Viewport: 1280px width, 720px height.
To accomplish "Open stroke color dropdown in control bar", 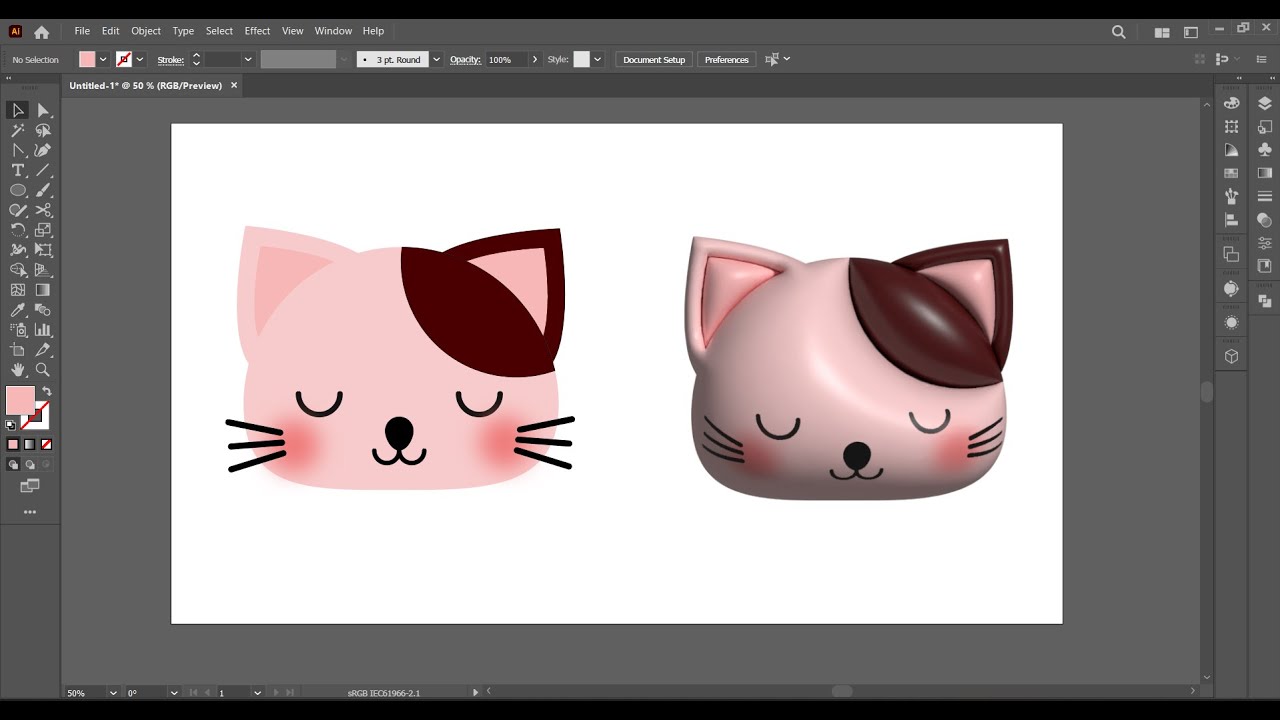I will (140, 60).
